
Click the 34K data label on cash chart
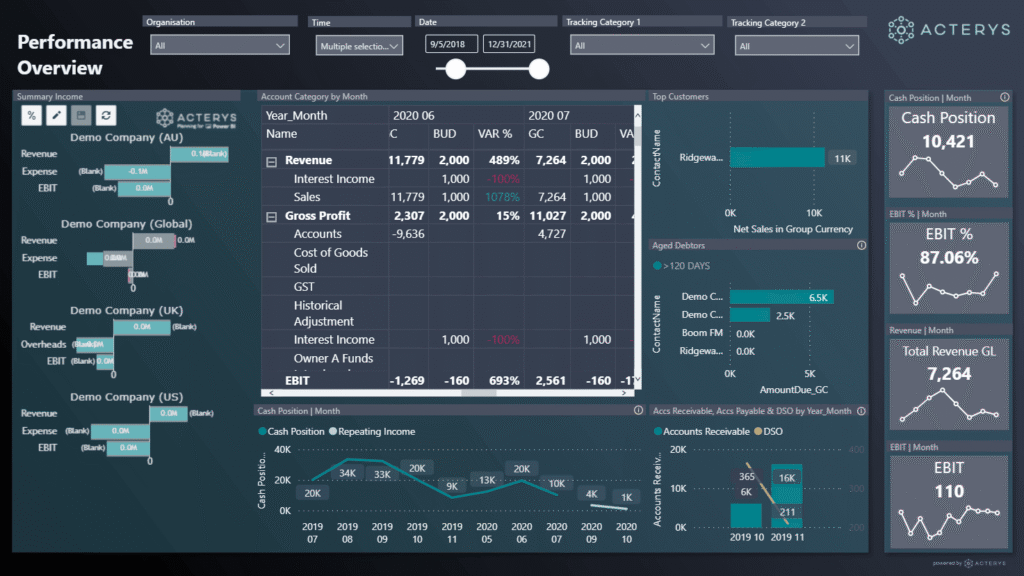point(347,473)
